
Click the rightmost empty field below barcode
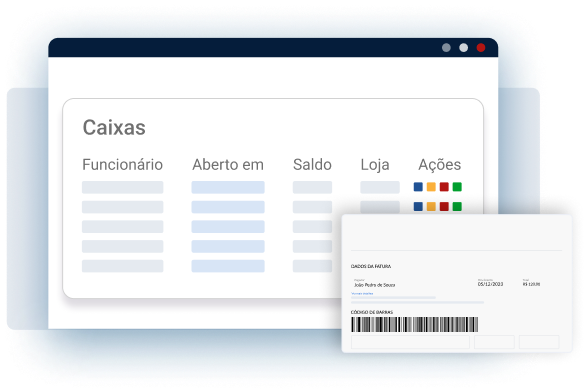point(539,342)
